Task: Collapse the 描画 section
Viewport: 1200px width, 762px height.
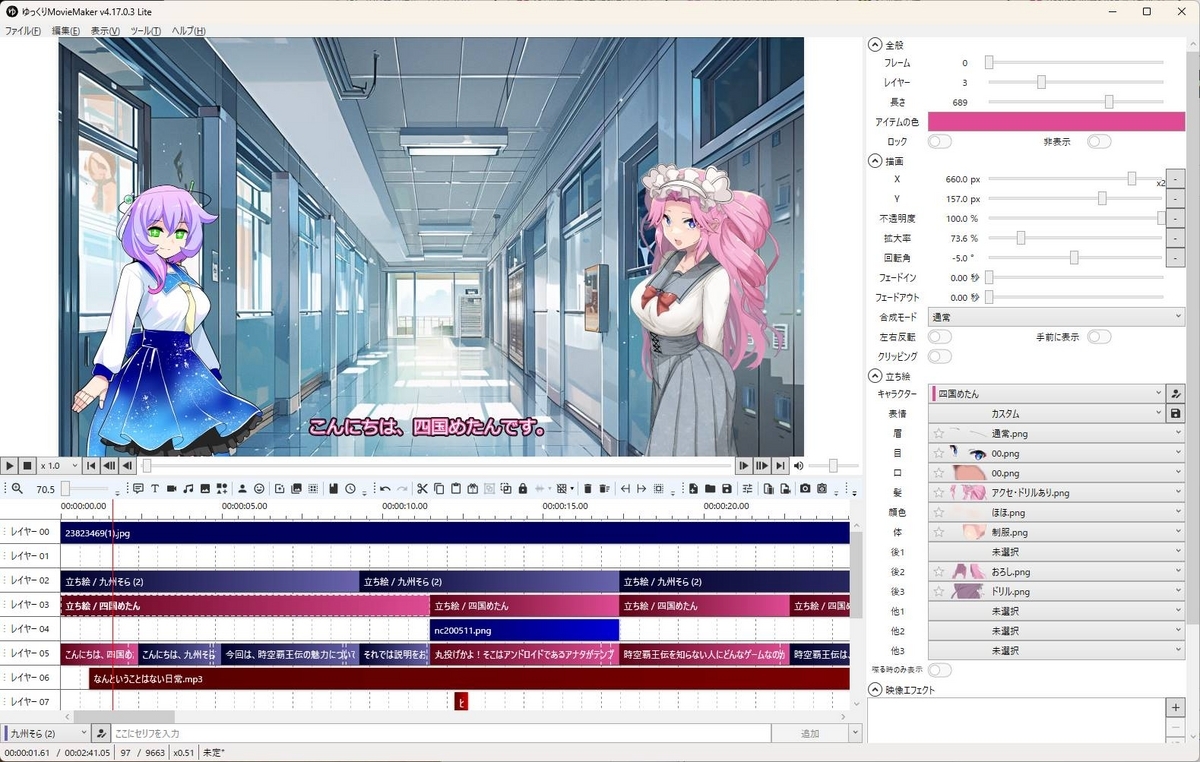Action: [x=875, y=161]
